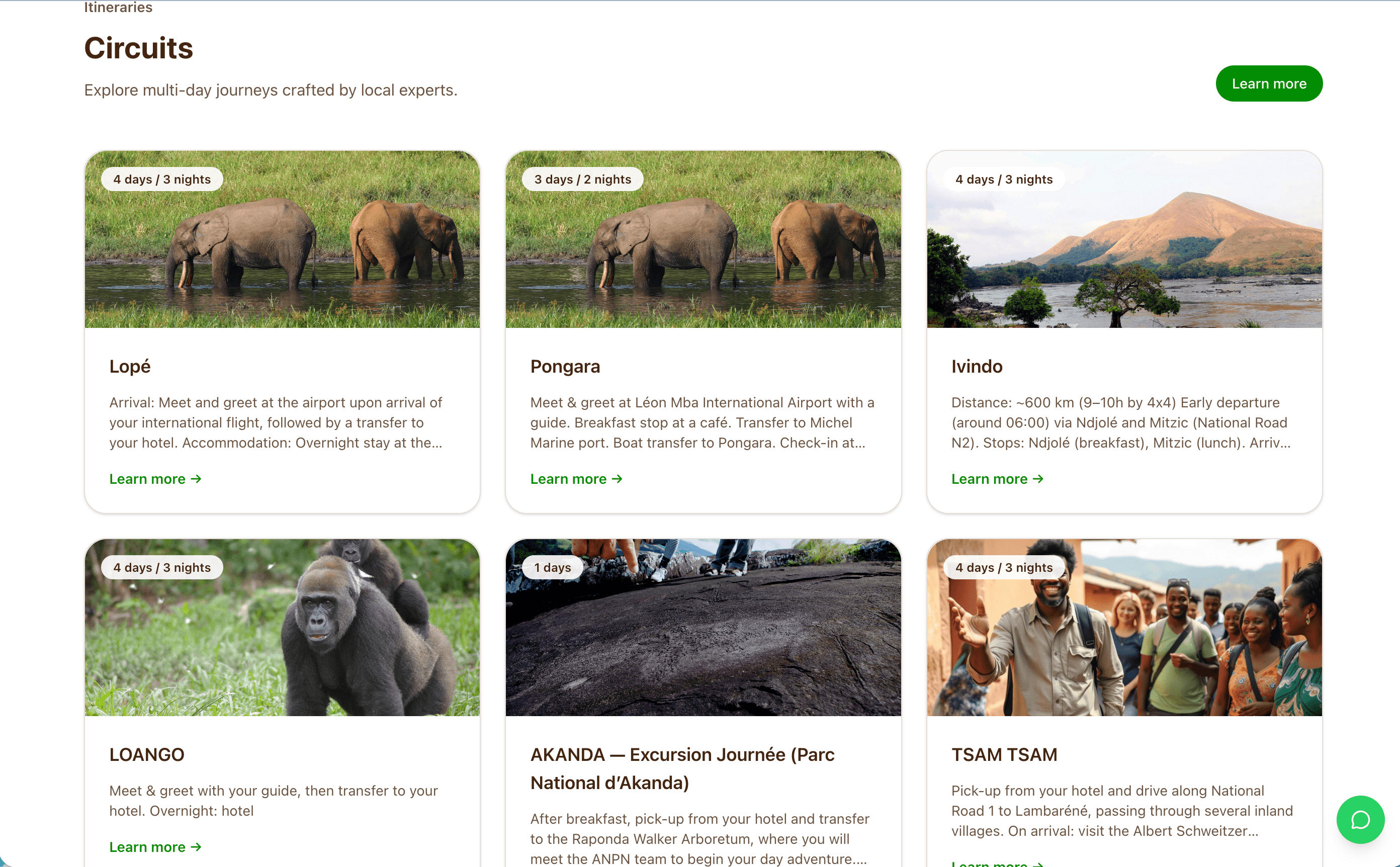
Task: Follow Learn more link on Ivindo card
Action: [x=998, y=479]
